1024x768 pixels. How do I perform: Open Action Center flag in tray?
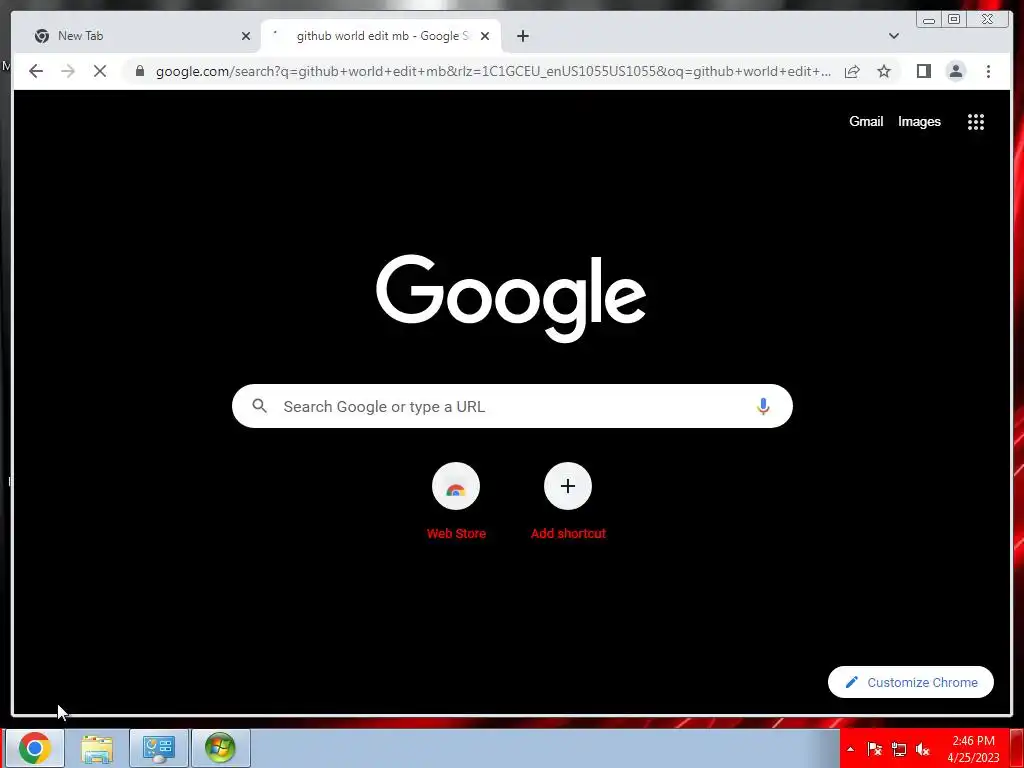tap(874, 749)
